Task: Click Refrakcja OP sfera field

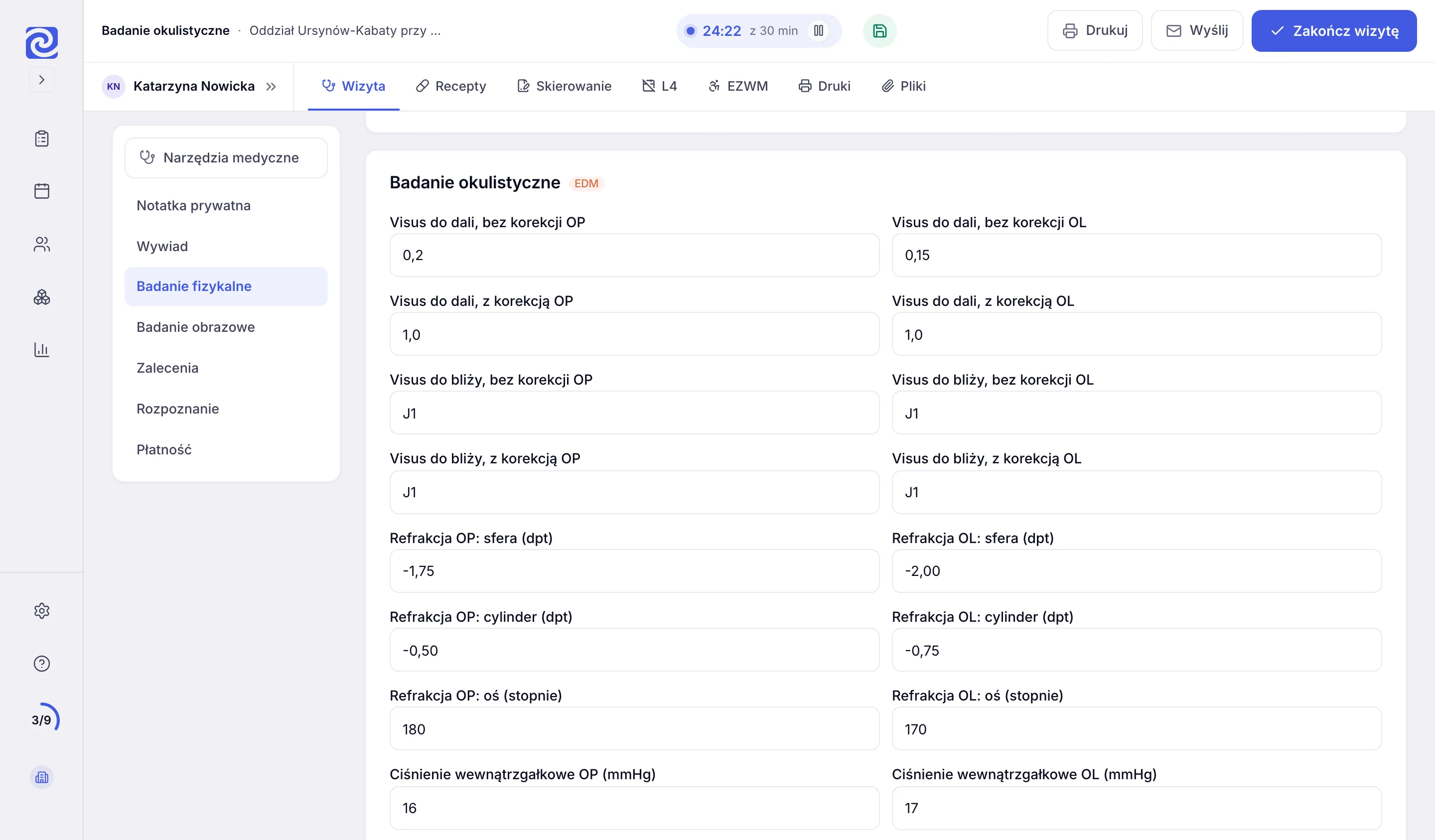Action: click(634, 571)
